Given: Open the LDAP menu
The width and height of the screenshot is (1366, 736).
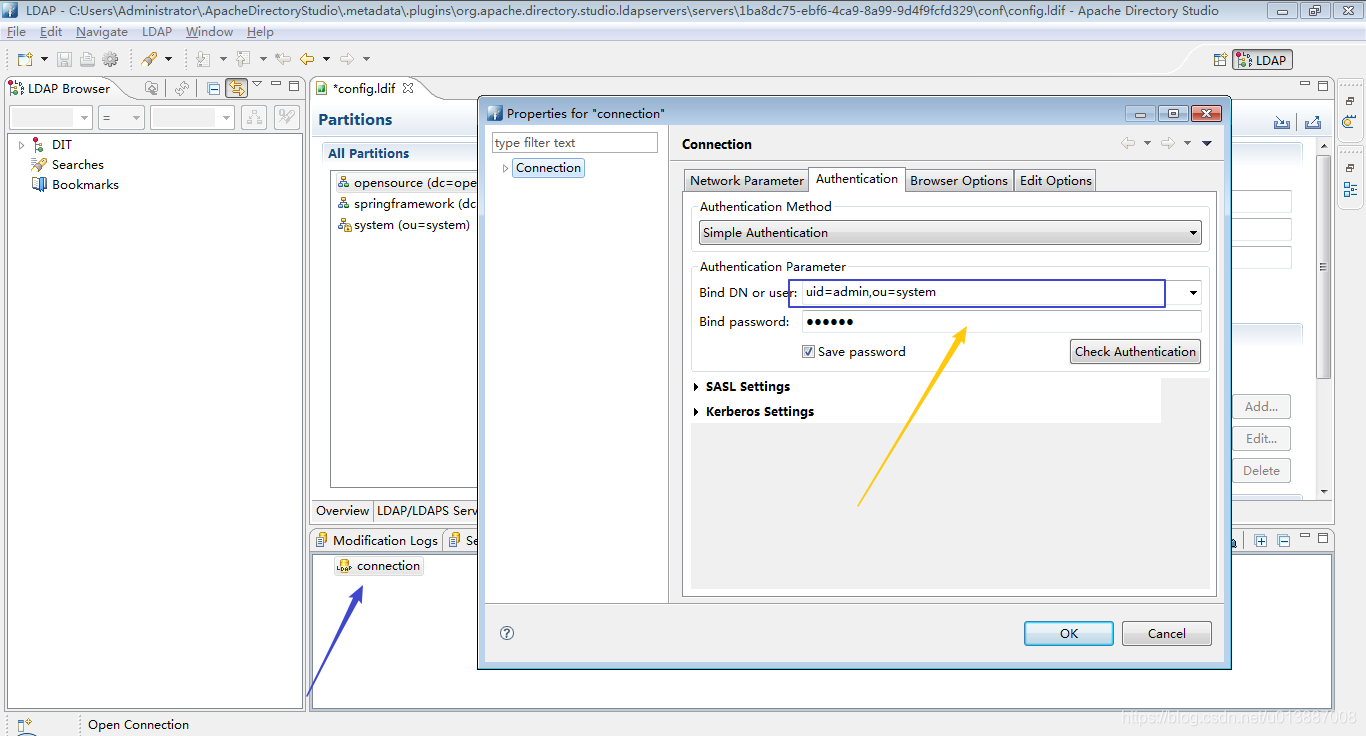Looking at the screenshot, I should pyautogui.click(x=157, y=32).
